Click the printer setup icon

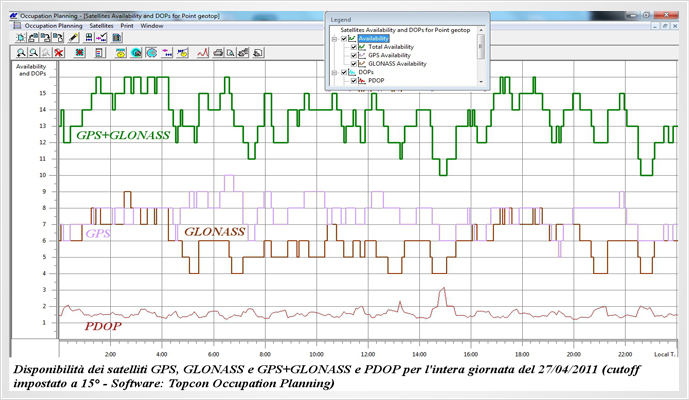point(243,53)
